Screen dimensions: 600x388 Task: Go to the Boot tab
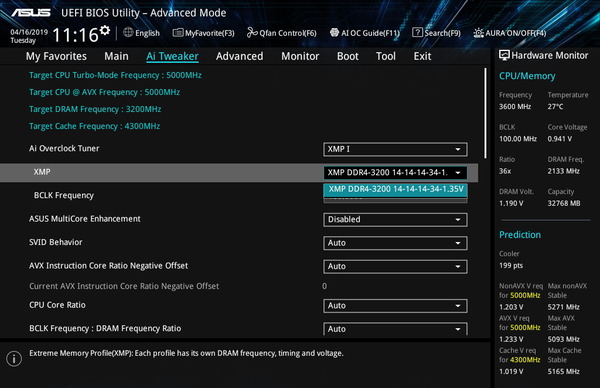[348, 56]
